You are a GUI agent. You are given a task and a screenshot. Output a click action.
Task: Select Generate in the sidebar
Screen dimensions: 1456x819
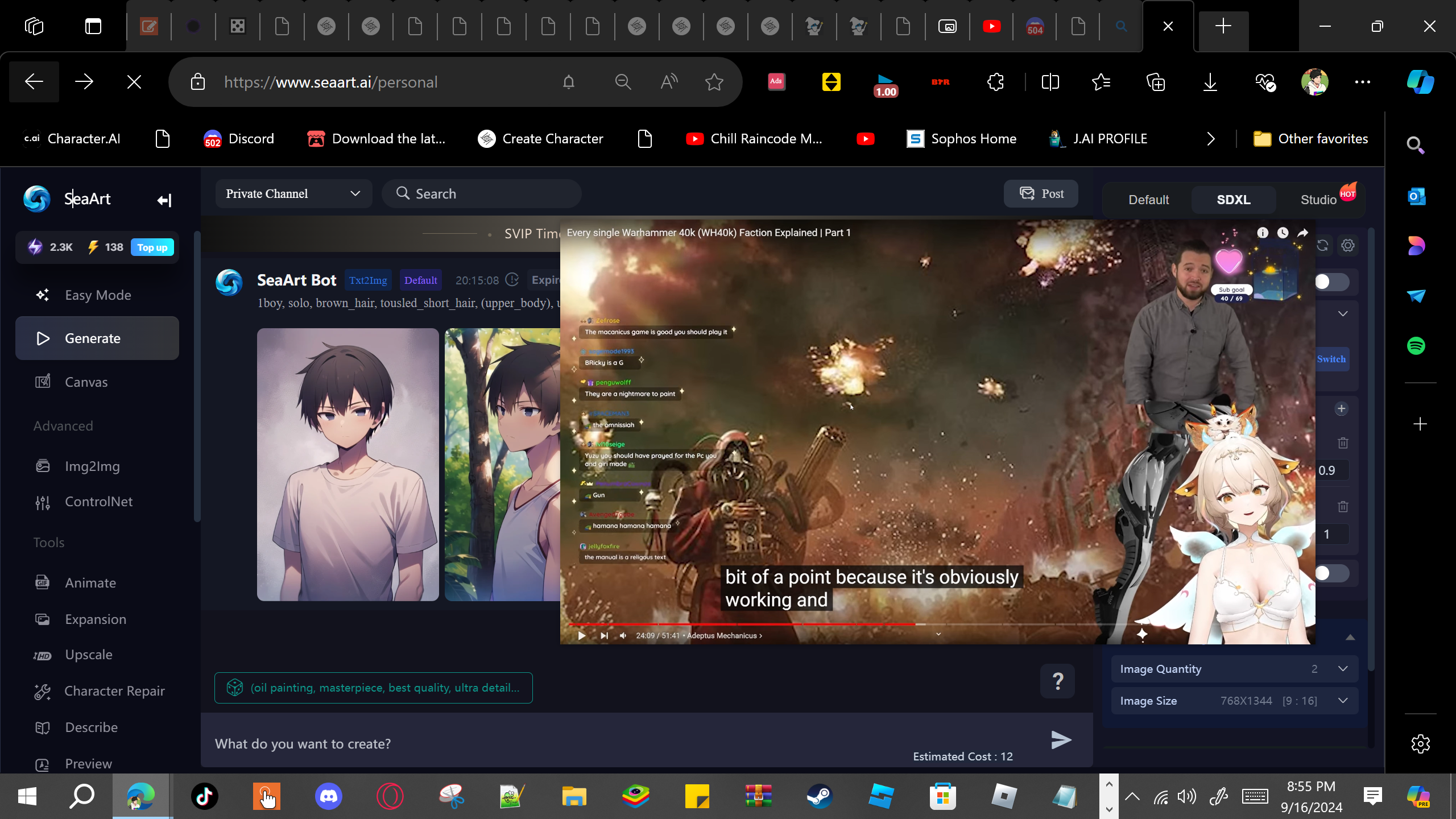(x=97, y=338)
